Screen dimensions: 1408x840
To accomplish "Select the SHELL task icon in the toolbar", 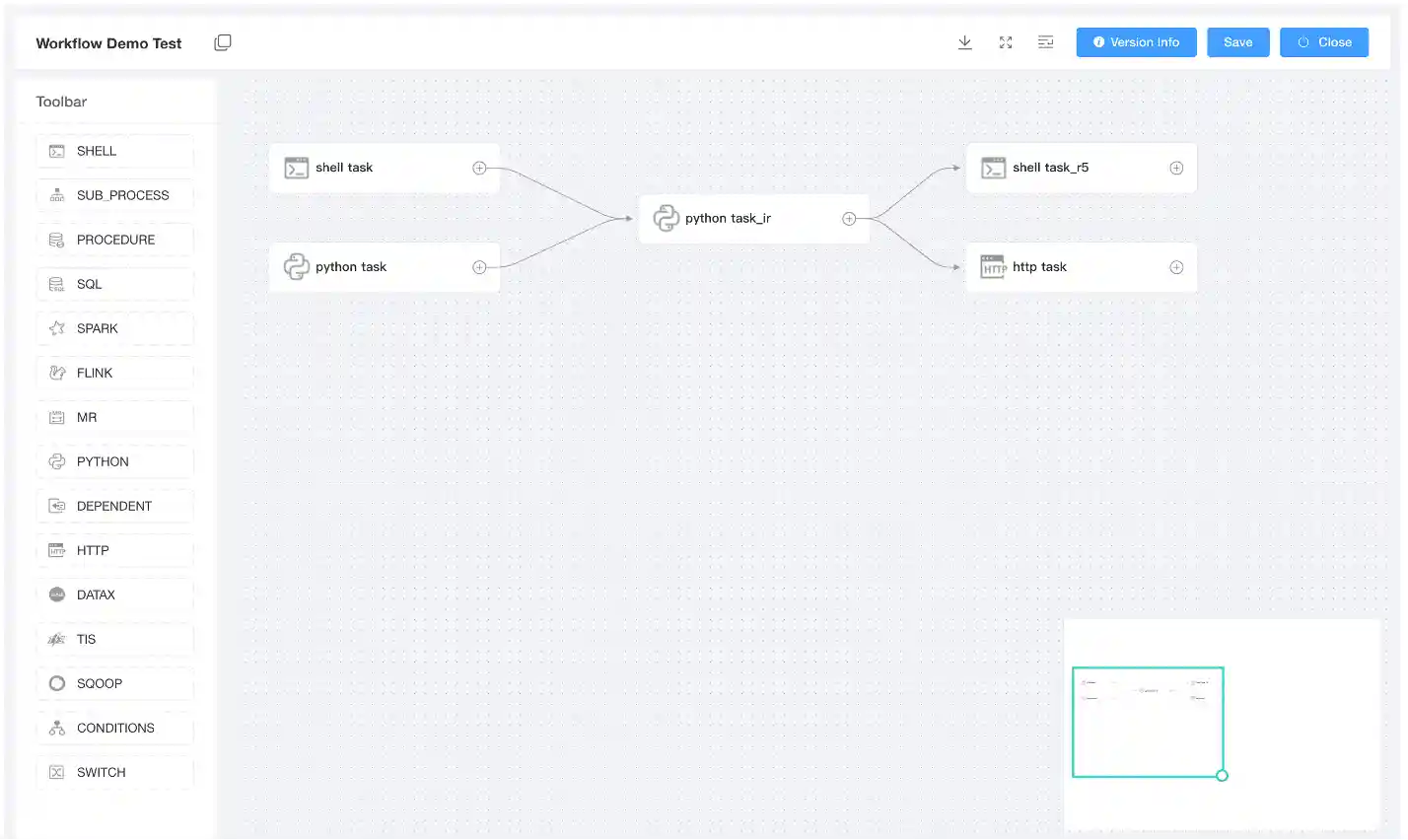I will coord(58,151).
